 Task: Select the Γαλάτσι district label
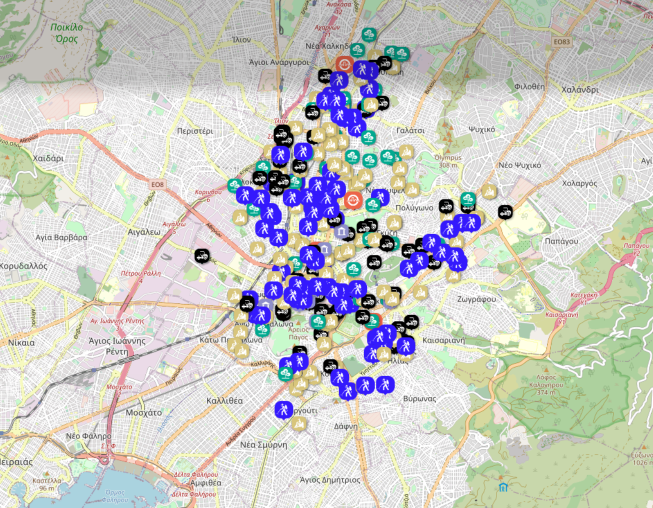(x=410, y=130)
